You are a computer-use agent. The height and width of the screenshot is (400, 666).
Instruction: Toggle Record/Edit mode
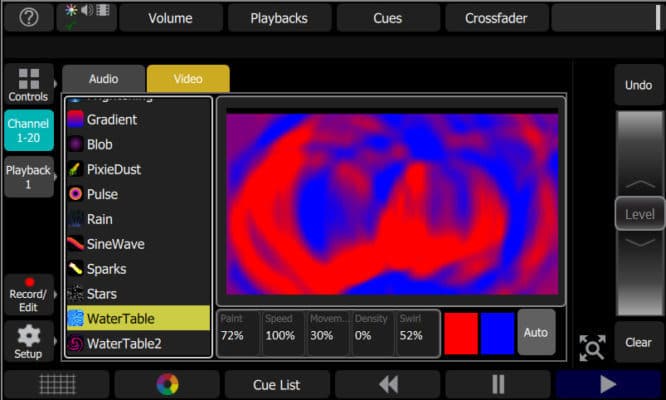click(28, 293)
